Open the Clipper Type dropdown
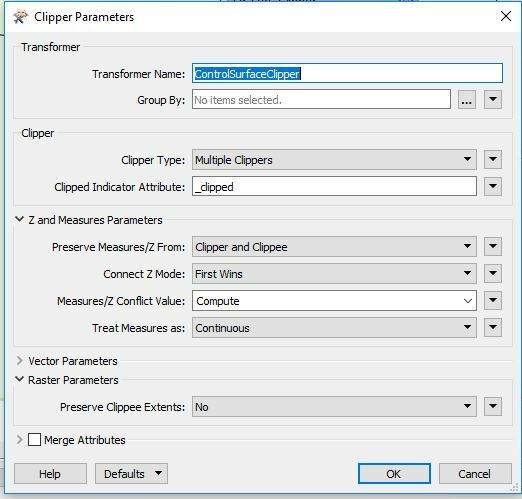 click(x=334, y=160)
